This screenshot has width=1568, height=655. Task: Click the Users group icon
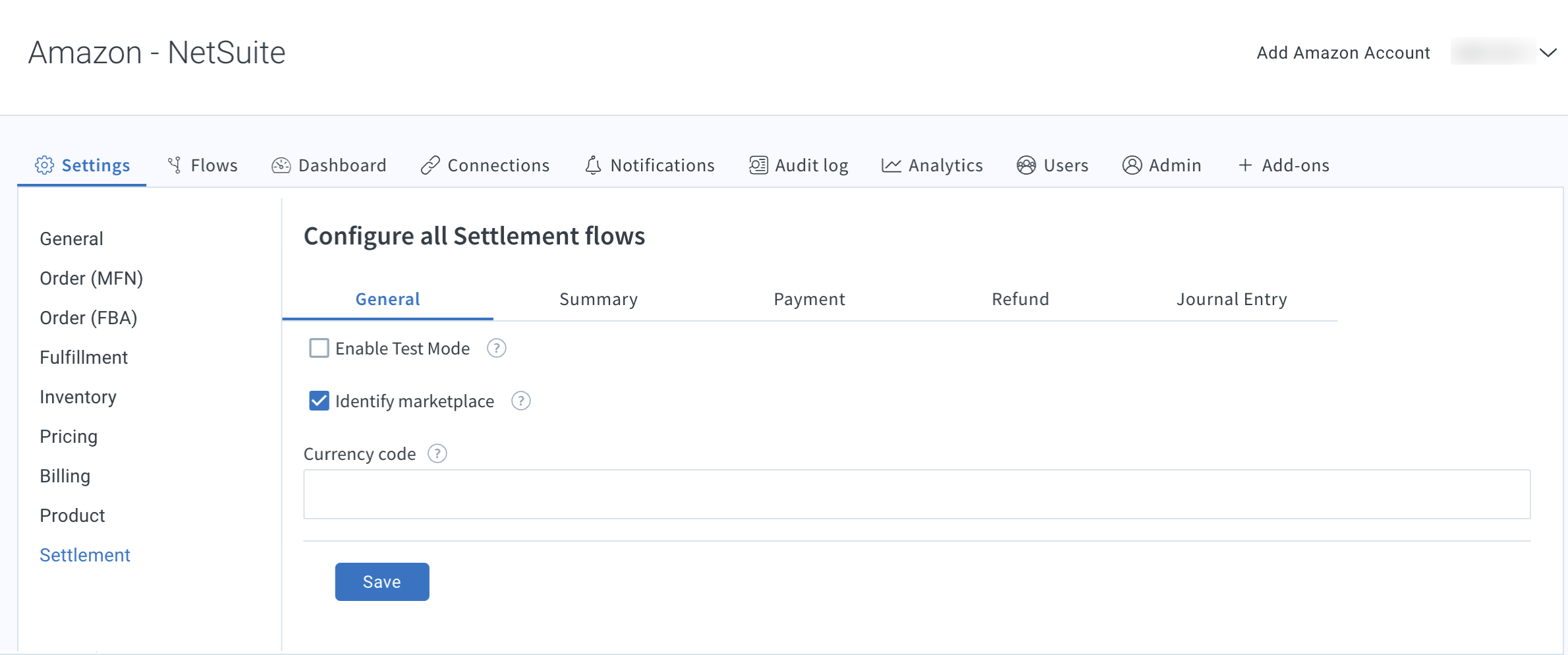[x=1026, y=165]
